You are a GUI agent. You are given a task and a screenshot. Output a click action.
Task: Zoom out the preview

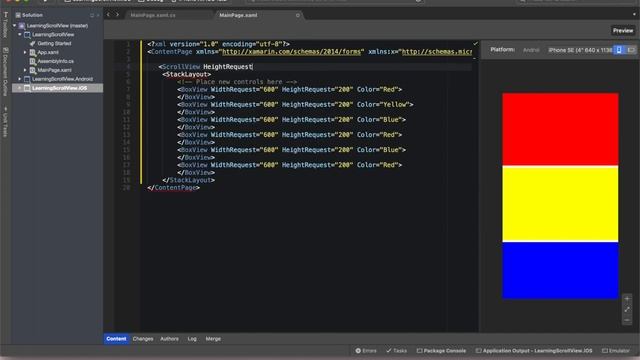tap(627, 320)
